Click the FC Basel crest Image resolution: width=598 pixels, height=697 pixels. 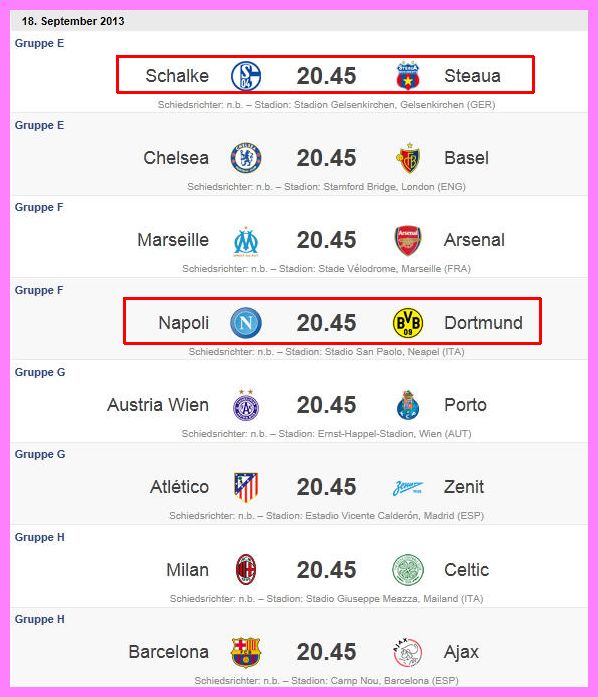pos(408,158)
